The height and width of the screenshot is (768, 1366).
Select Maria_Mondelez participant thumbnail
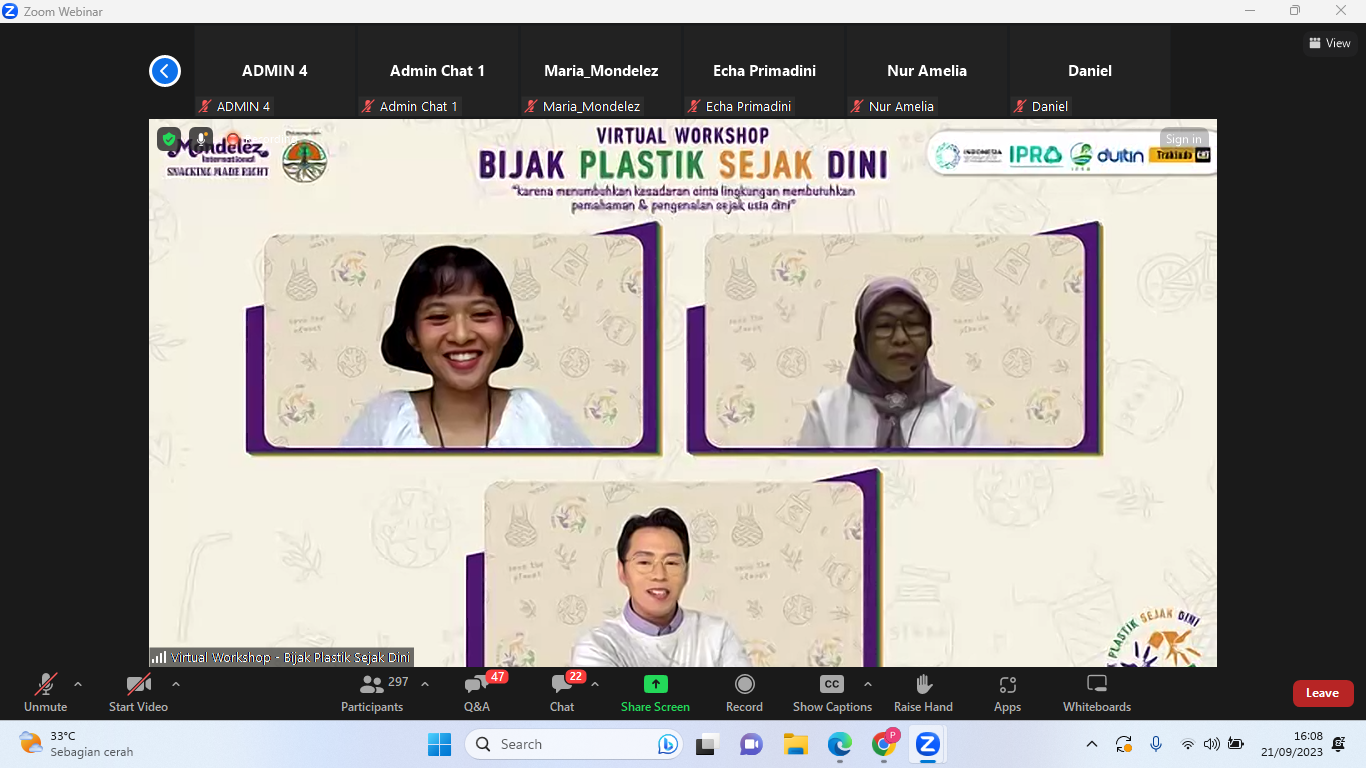601,72
